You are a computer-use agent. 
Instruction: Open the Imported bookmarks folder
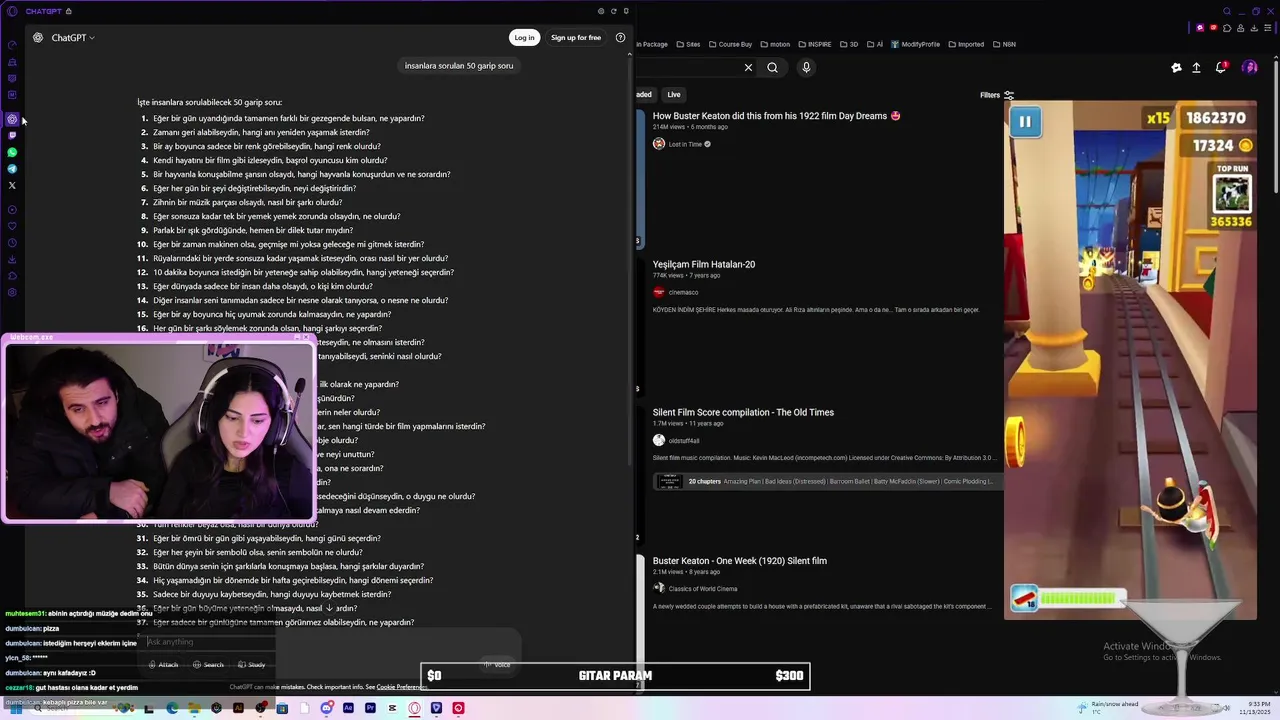point(965,44)
